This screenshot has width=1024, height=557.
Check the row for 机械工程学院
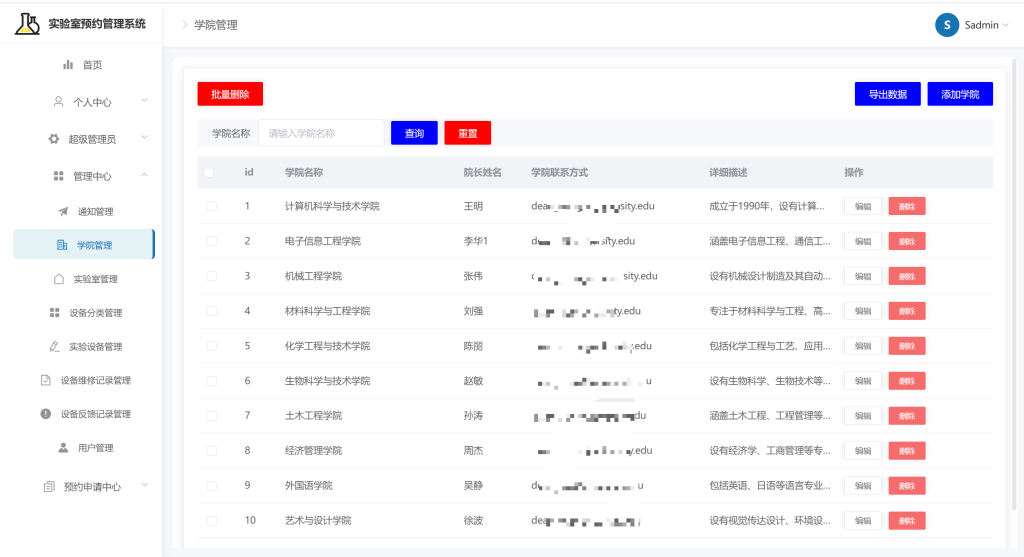212,276
